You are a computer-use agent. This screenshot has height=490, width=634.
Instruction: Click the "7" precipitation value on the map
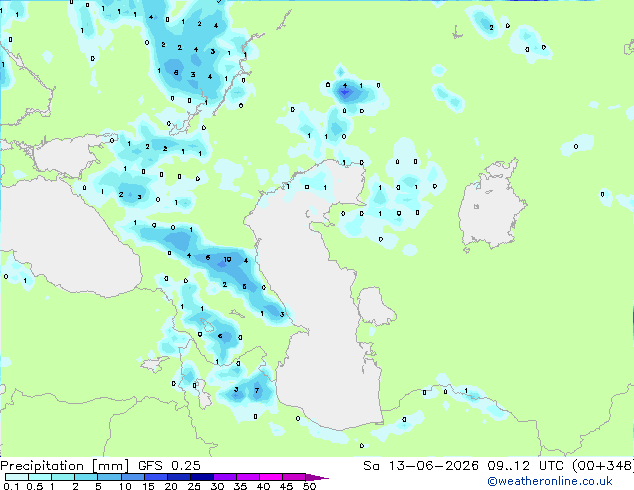pyautogui.click(x=257, y=390)
